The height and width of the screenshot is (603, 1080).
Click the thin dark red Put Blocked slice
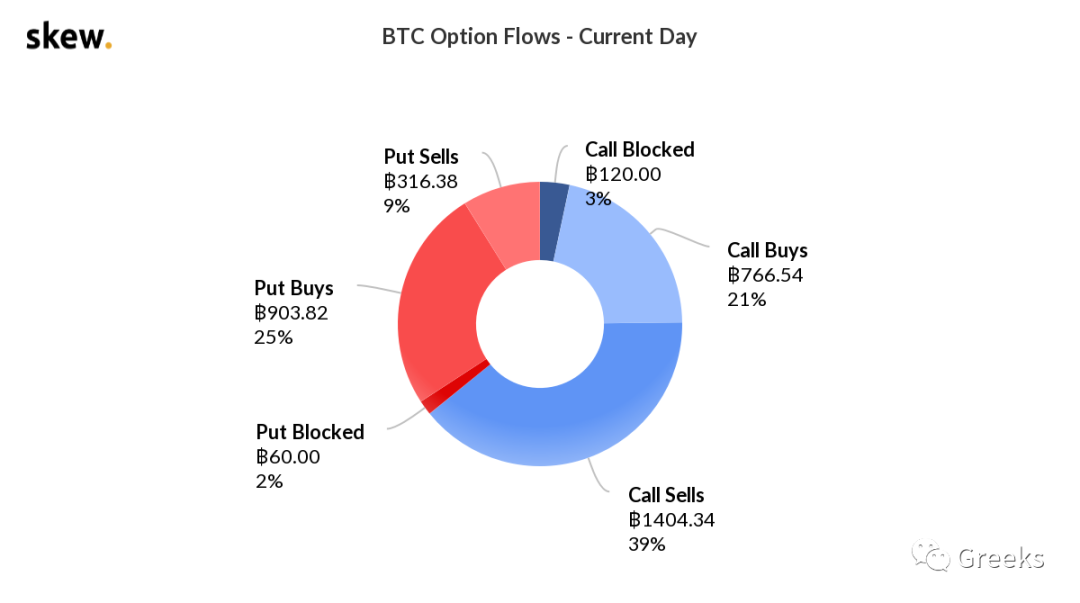tap(451, 389)
